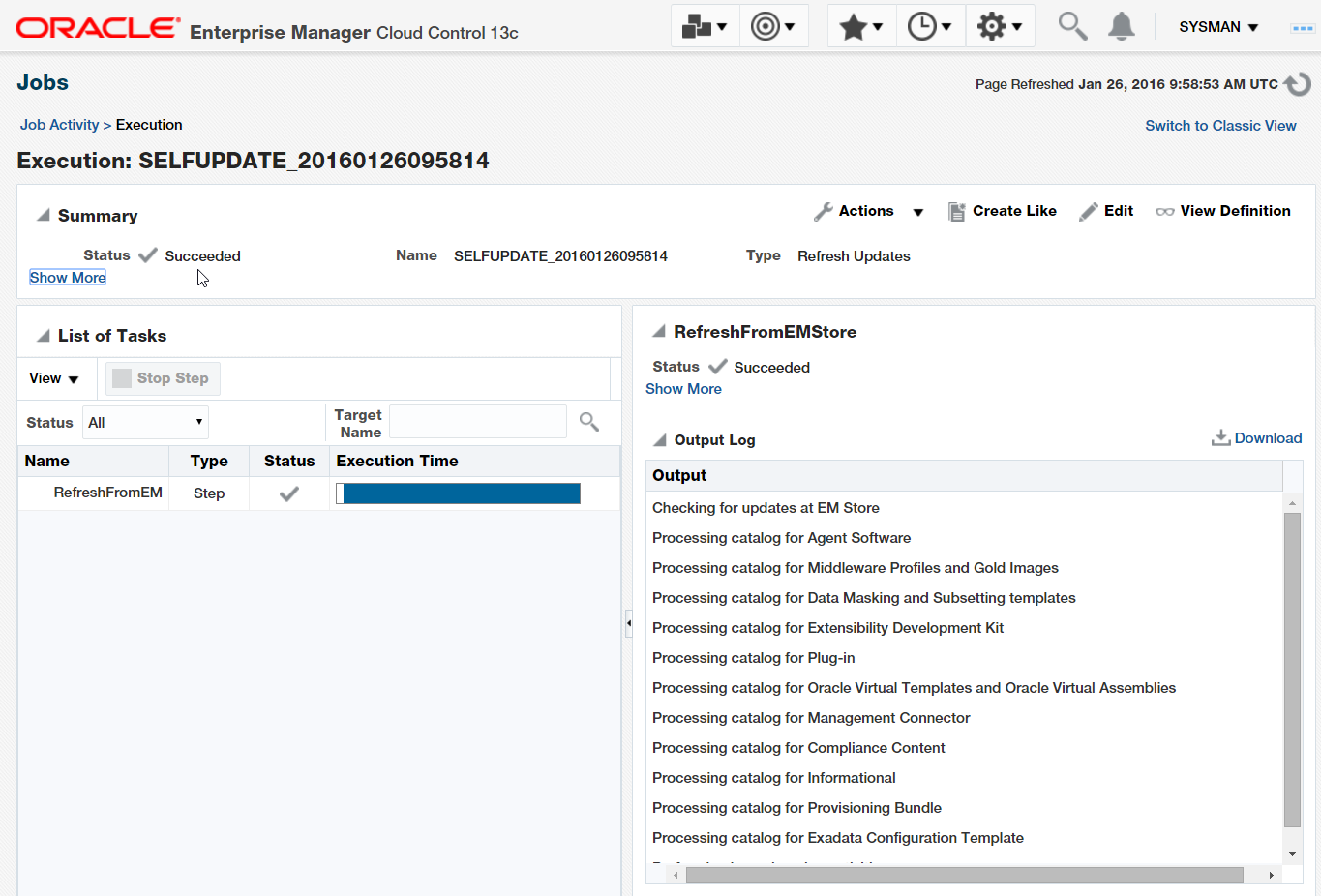
Task: Click the output scroll right arrow
Action: 1271,875
